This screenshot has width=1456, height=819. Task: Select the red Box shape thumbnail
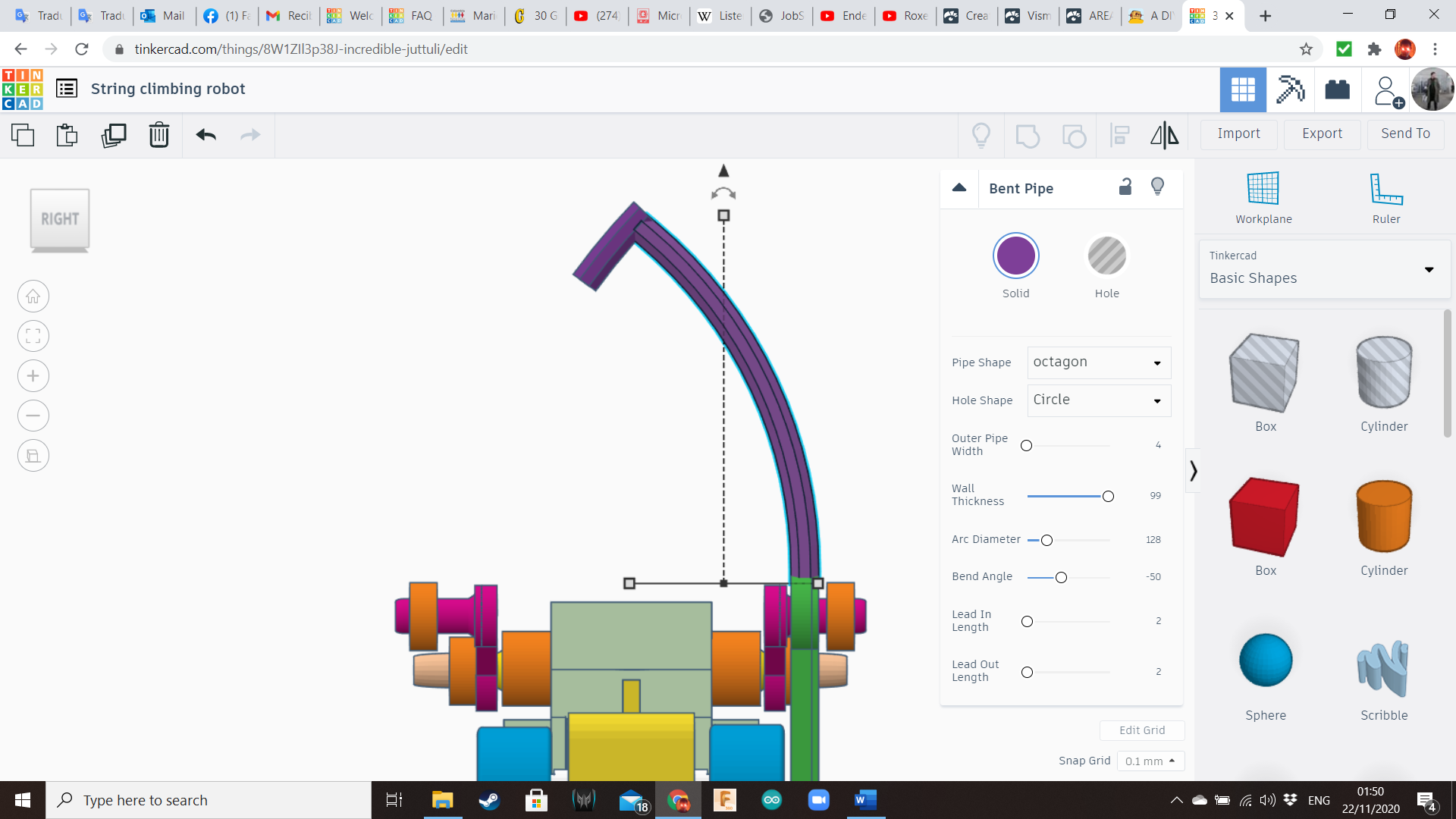[1264, 516]
